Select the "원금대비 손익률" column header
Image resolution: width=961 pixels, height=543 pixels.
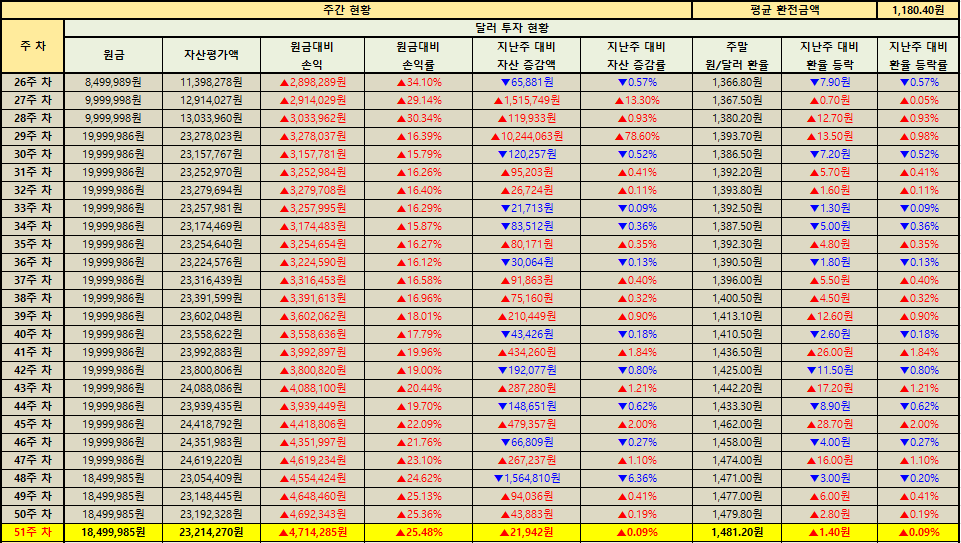(x=418, y=55)
